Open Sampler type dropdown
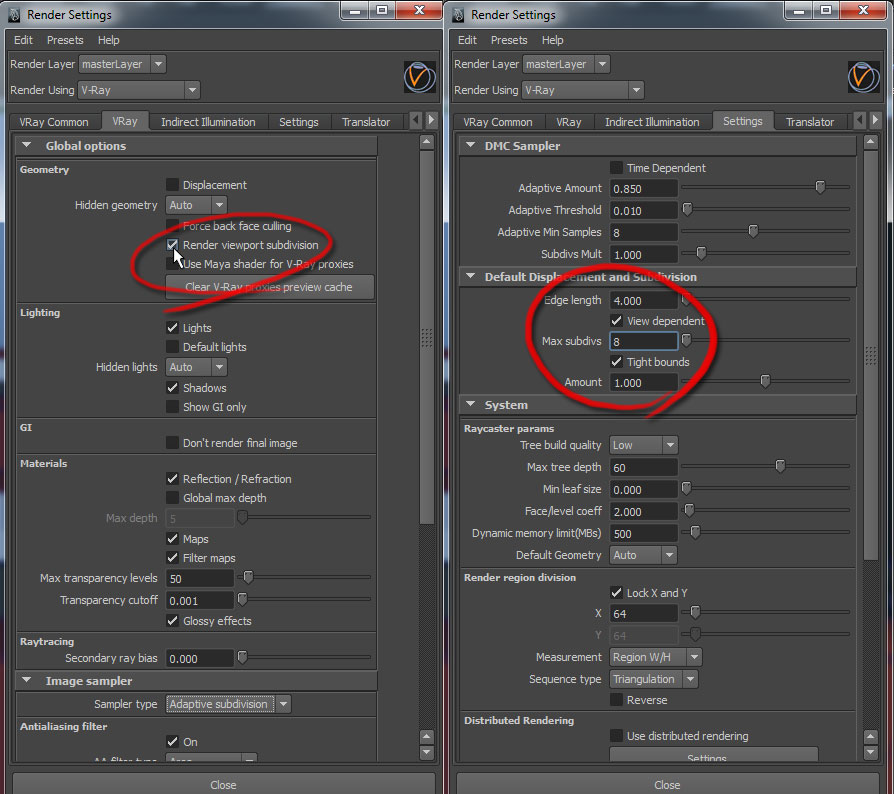Viewport: 894px width, 794px height. (x=229, y=704)
